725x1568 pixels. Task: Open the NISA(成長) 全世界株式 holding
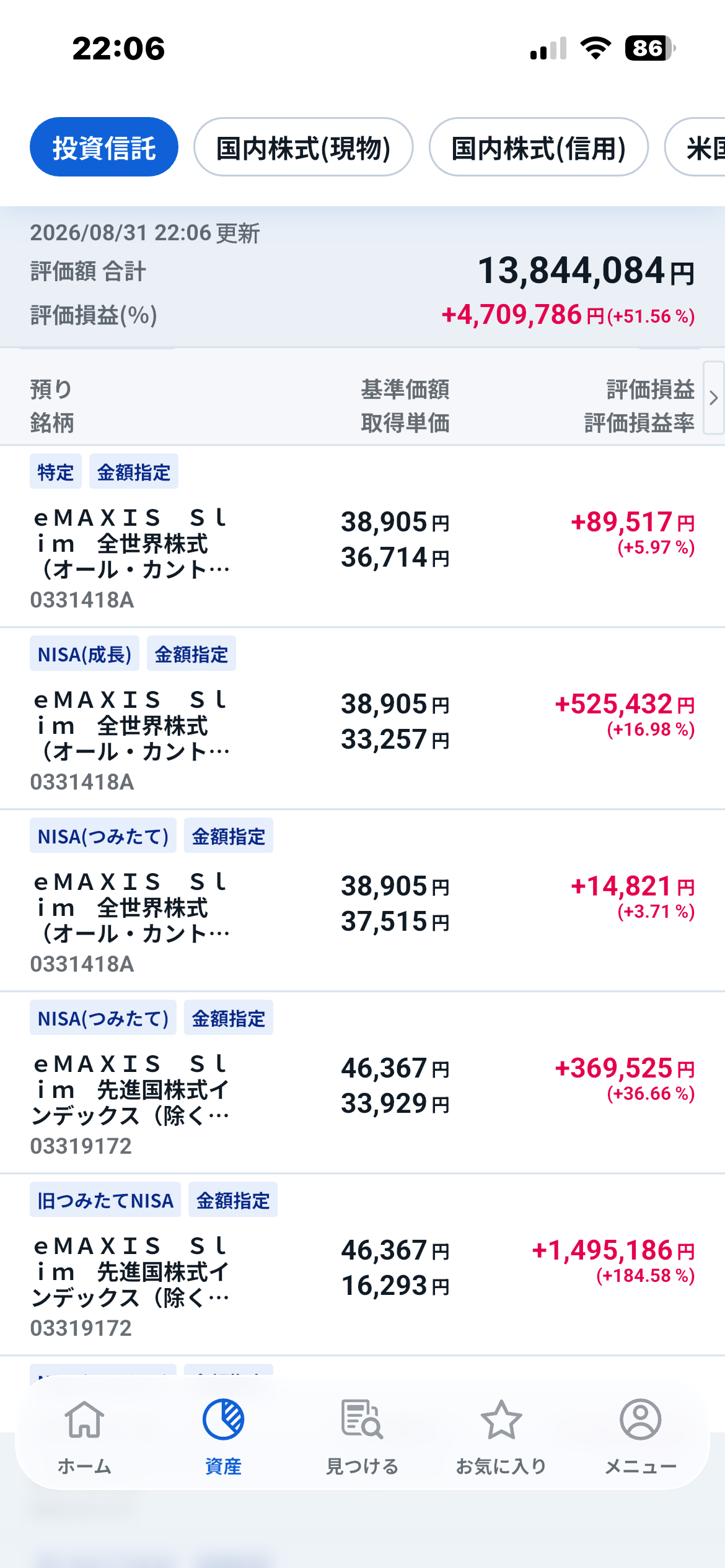coord(362,718)
